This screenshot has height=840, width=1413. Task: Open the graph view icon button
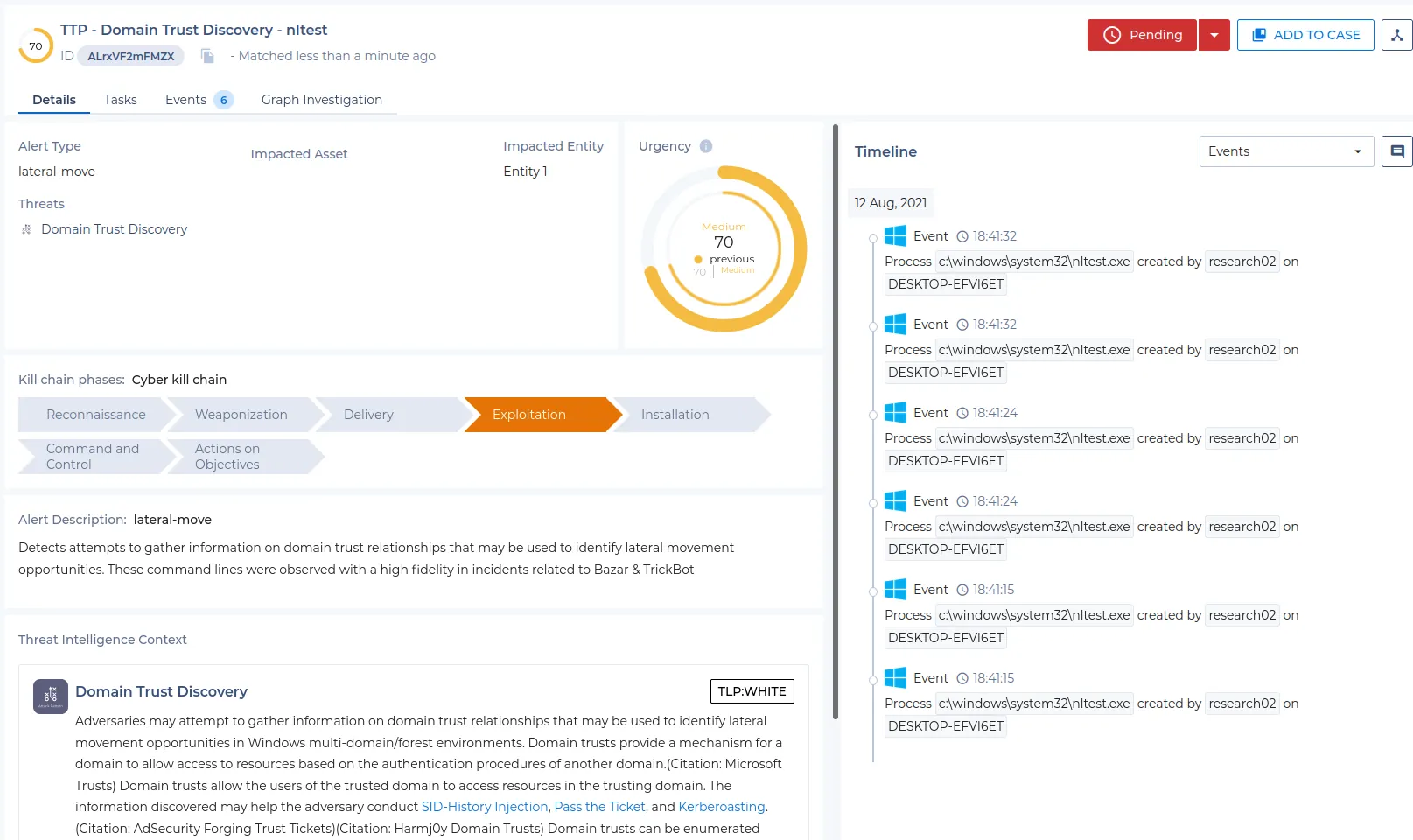pyautogui.click(x=1396, y=35)
